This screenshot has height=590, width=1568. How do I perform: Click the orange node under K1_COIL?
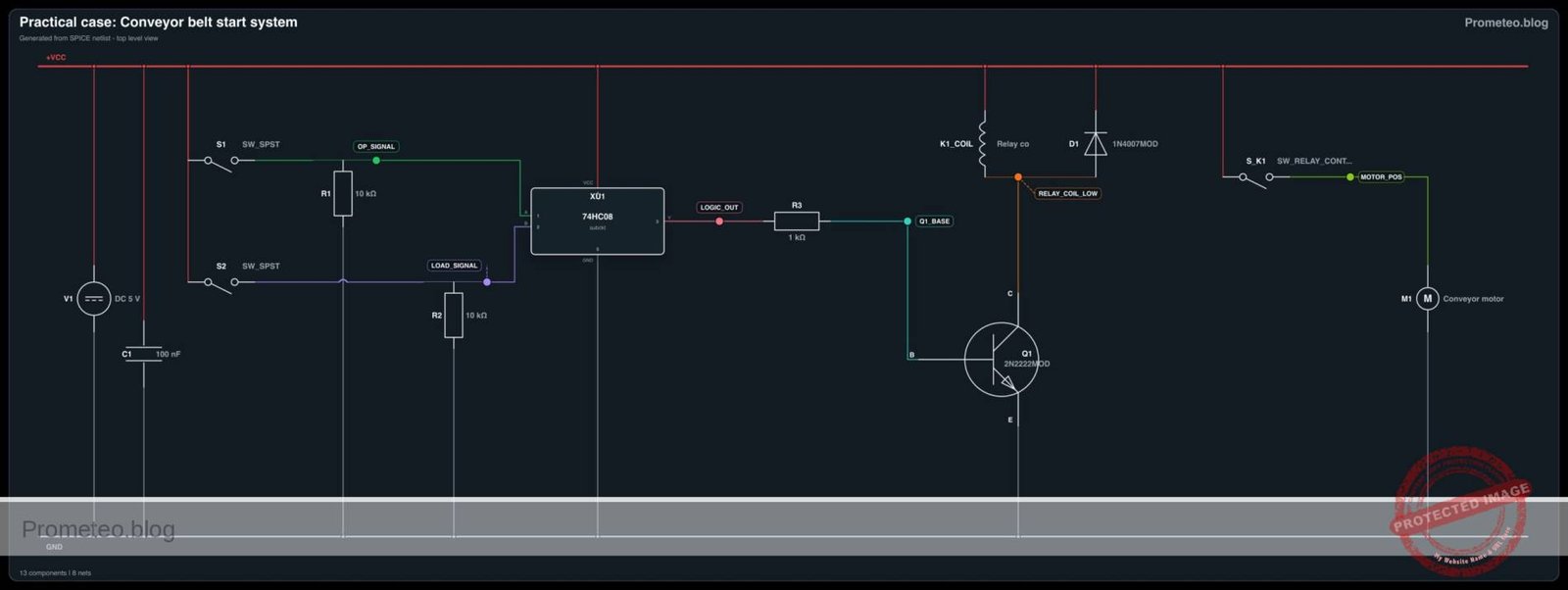(x=1018, y=177)
